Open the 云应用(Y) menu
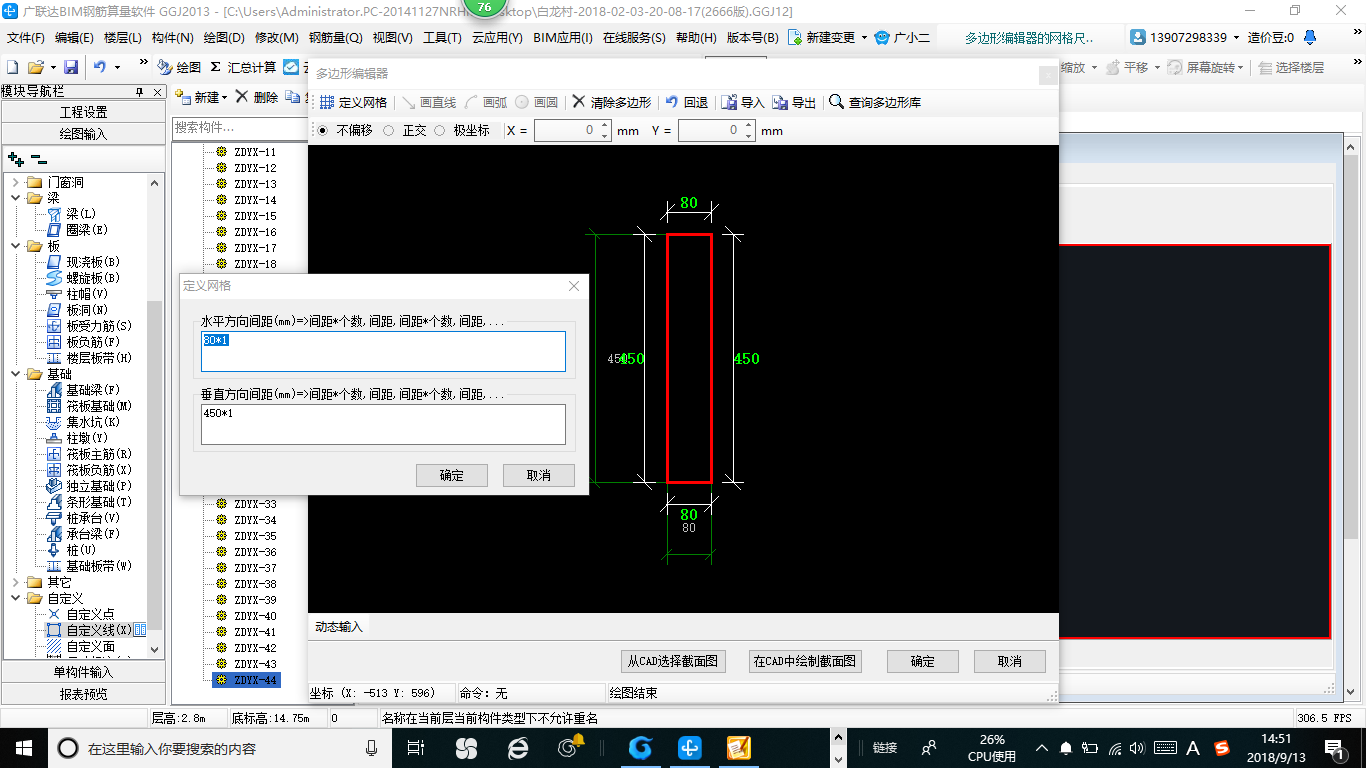The height and width of the screenshot is (768, 1366). pos(497,37)
